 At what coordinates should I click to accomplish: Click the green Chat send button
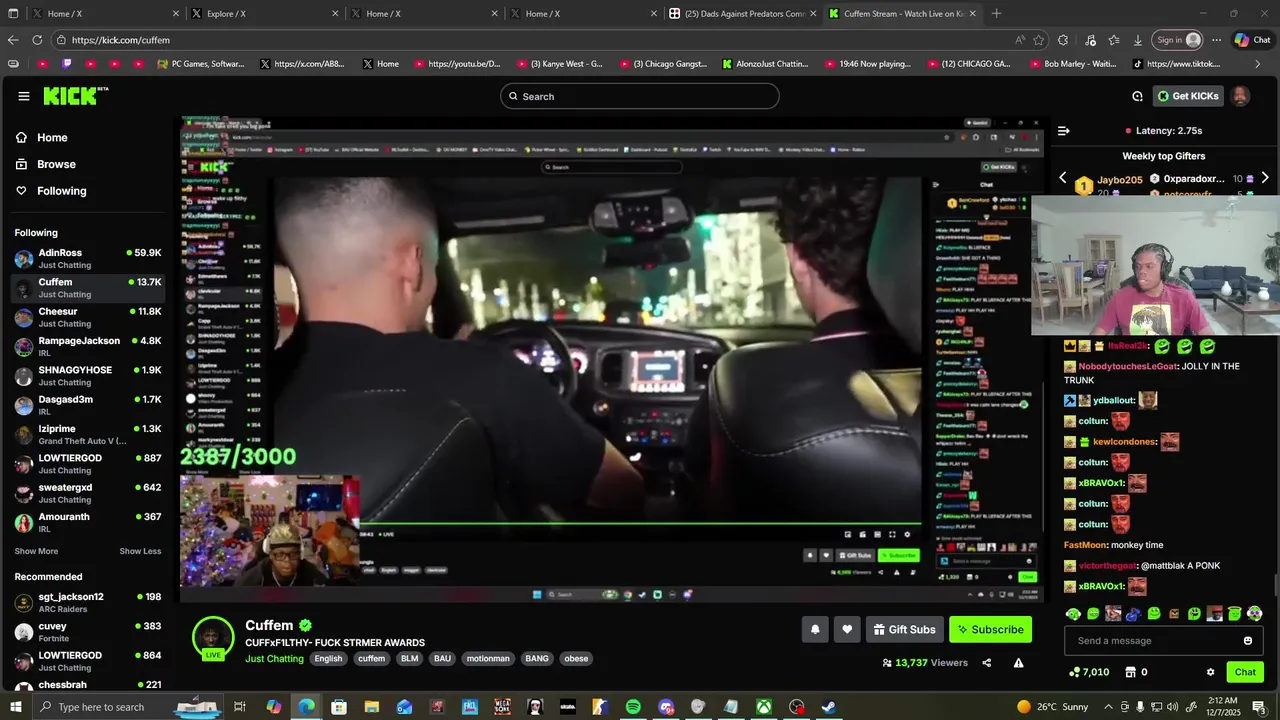click(x=1245, y=672)
